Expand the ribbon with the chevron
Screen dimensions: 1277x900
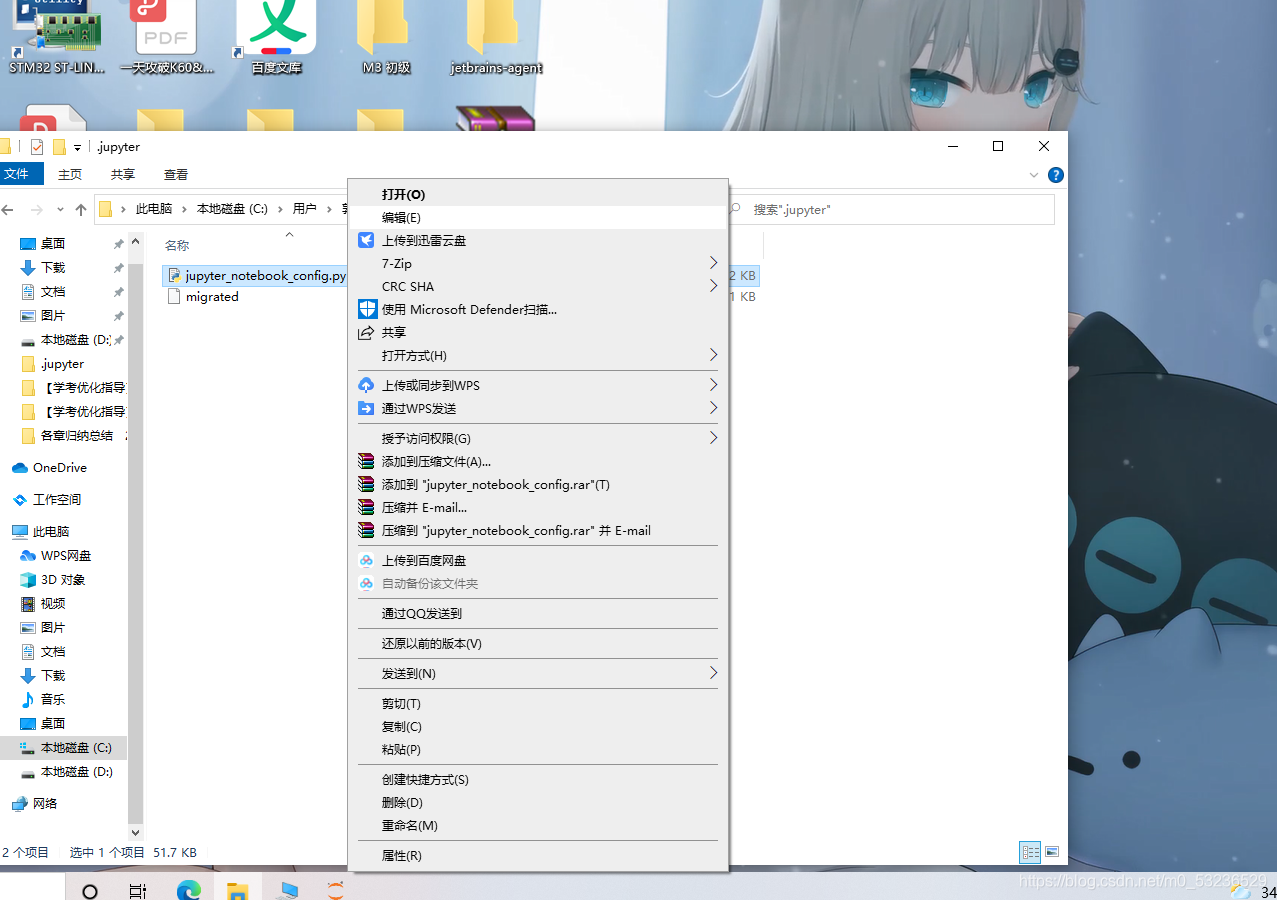click(1034, 175)
